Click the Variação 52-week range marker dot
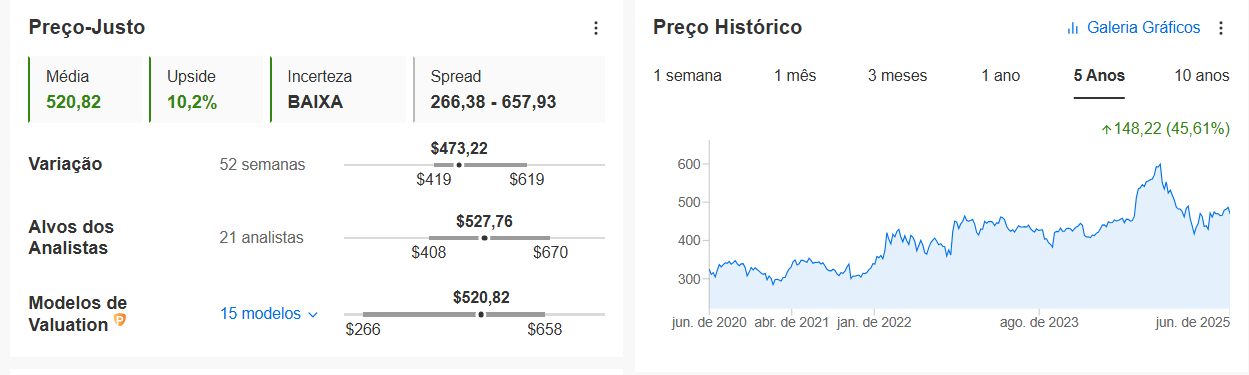 (459, 165)
